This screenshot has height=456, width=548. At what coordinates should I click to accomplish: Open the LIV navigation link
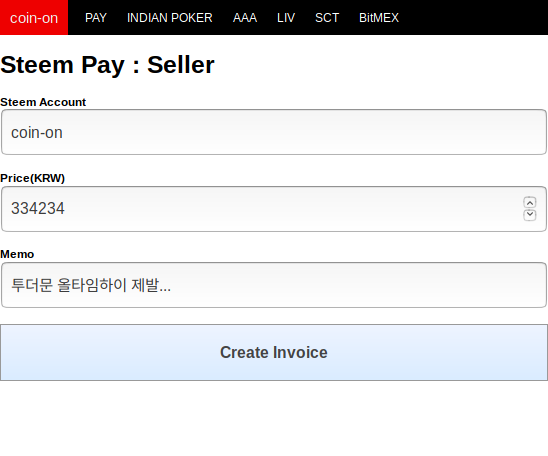286,17
